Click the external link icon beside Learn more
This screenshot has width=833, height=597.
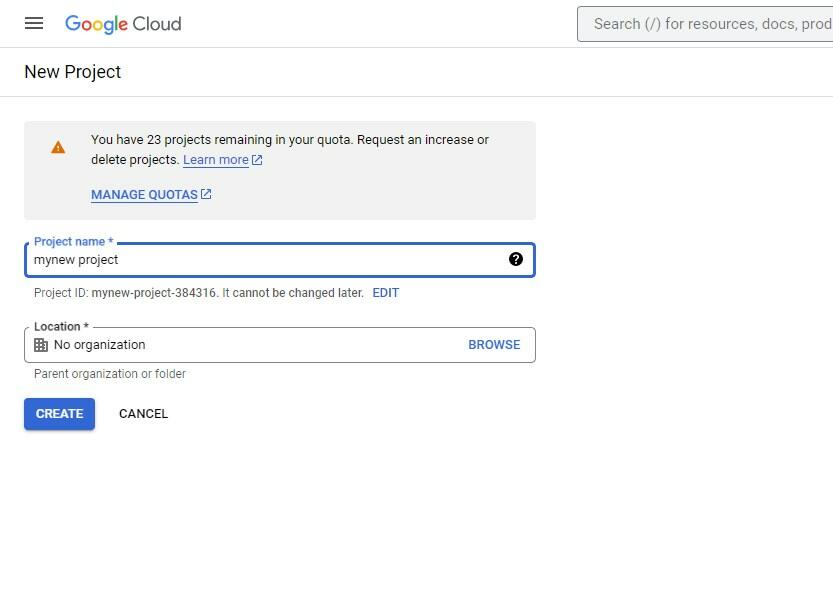pos(256,158)
